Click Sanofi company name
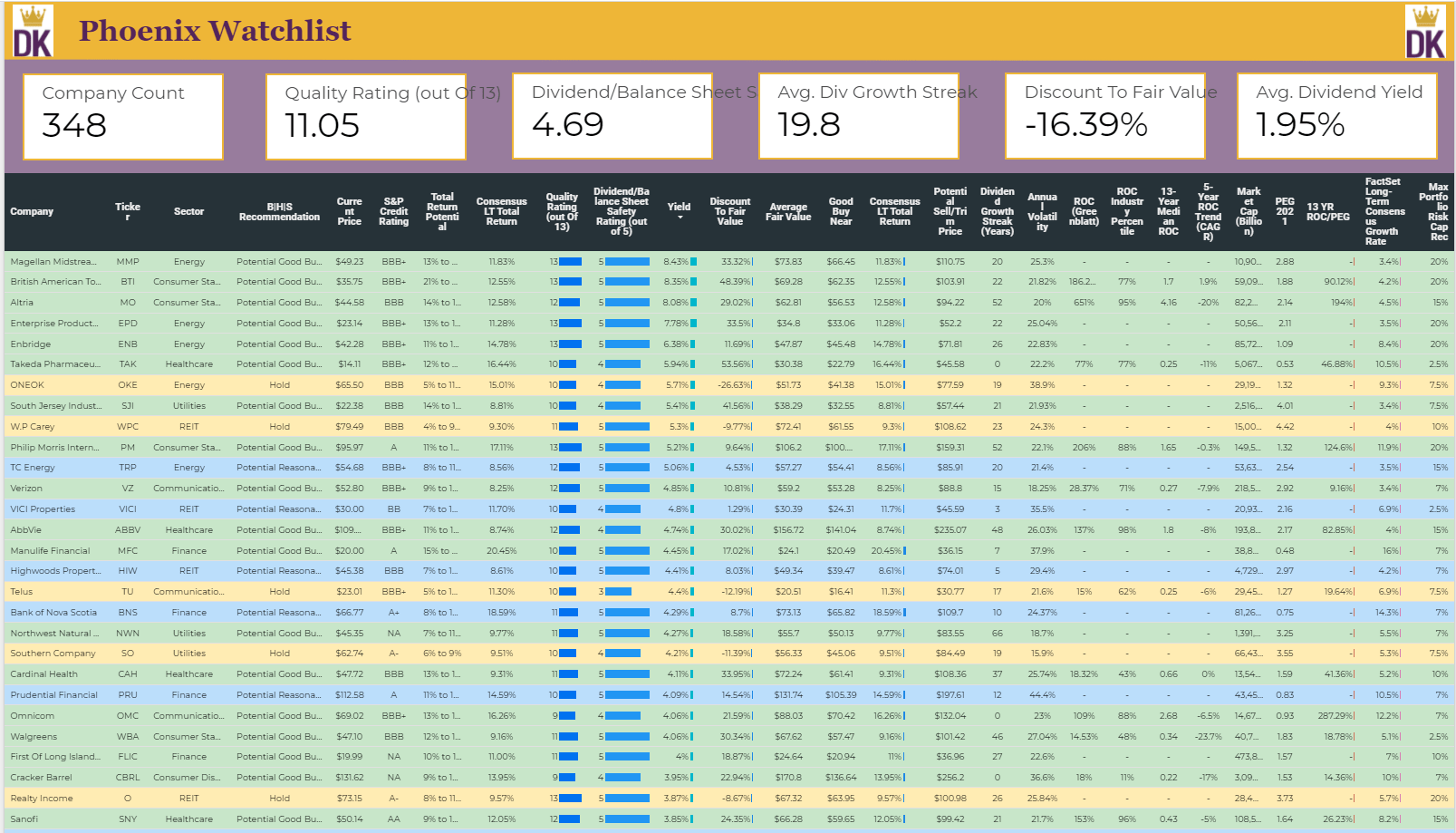Screen dimensions: 1456x833 point(24,819)
